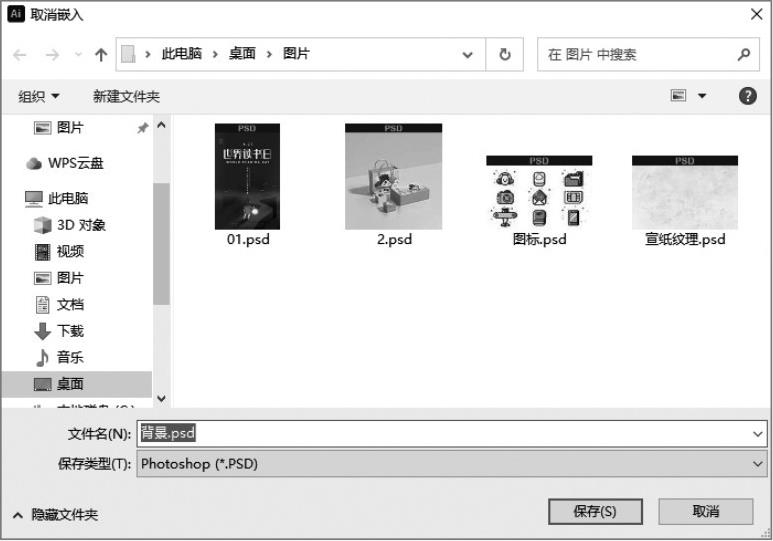Expand the 文件名 dropdown arrow

[x=758, y=434]
